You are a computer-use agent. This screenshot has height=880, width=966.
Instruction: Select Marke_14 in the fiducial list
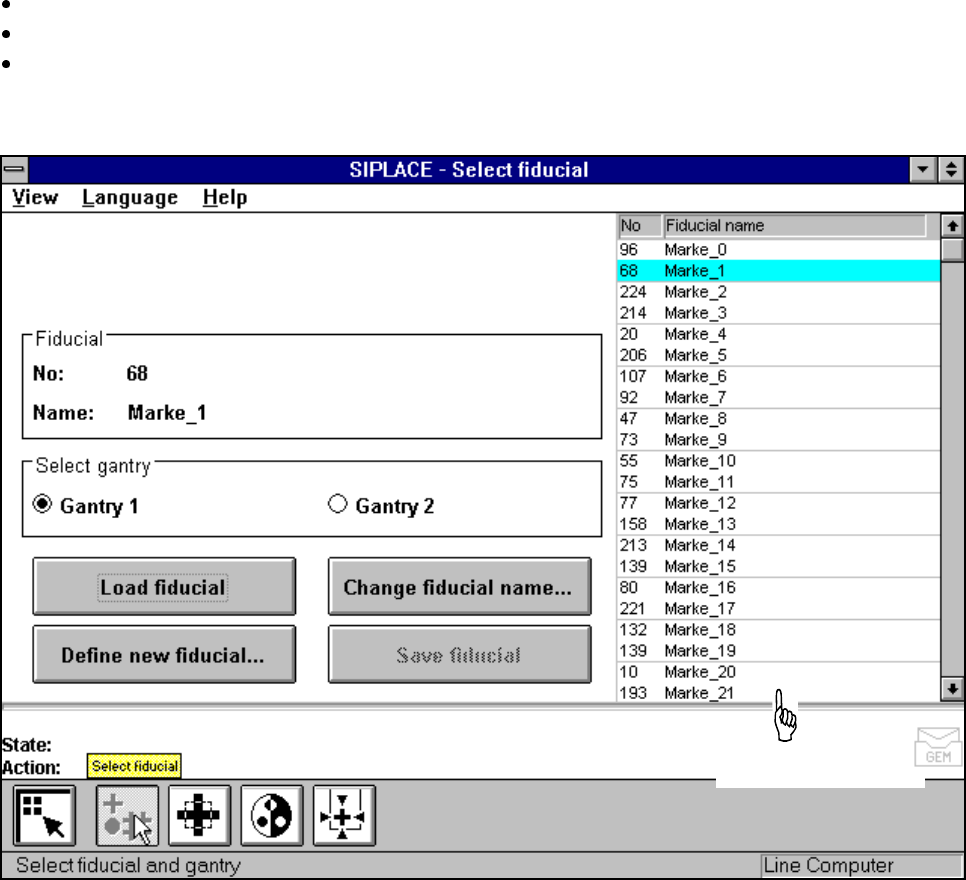click(778, 545)
